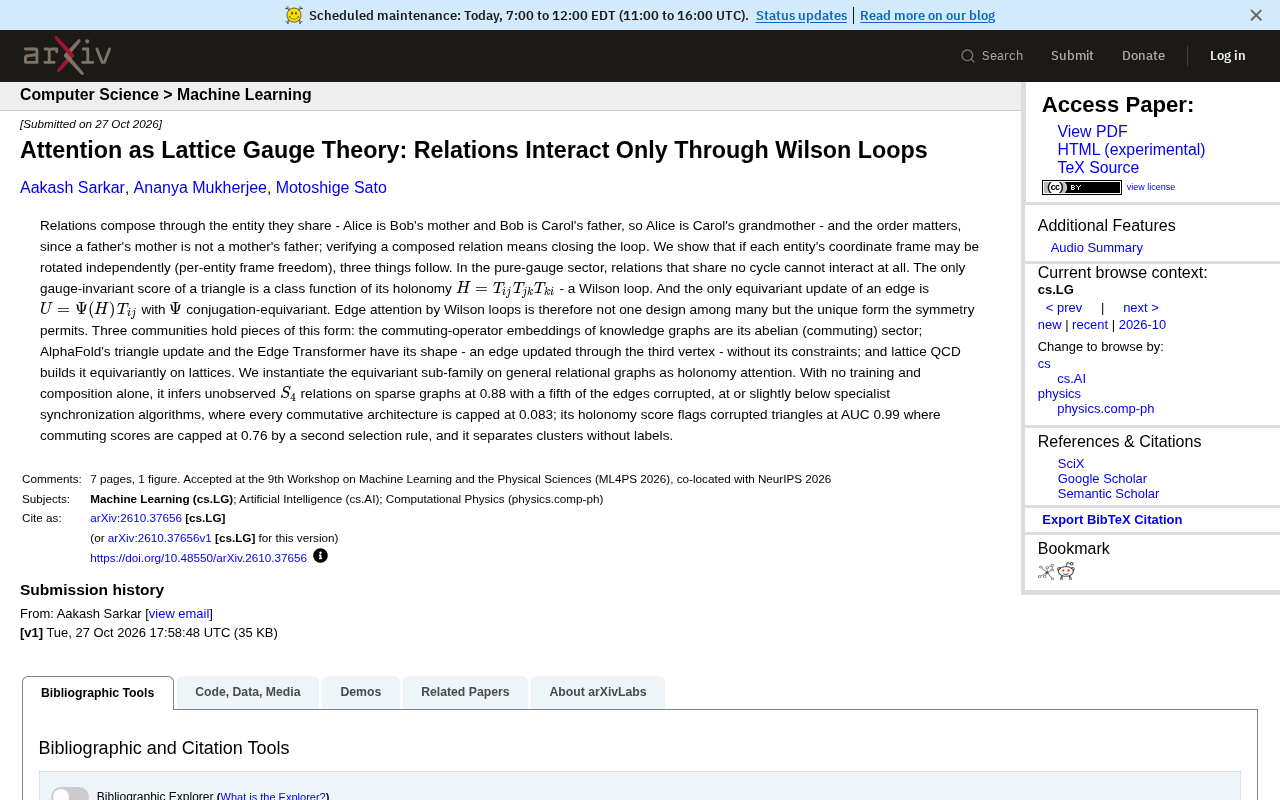The height and width of the screenshot is (800, 1280).
Task: Open the Demos tab
Action: (361, 692)
